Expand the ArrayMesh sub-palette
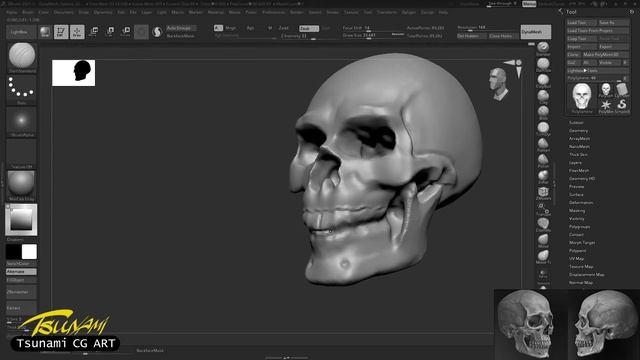The height and width of the screenshot is (360, 640). 579,139
